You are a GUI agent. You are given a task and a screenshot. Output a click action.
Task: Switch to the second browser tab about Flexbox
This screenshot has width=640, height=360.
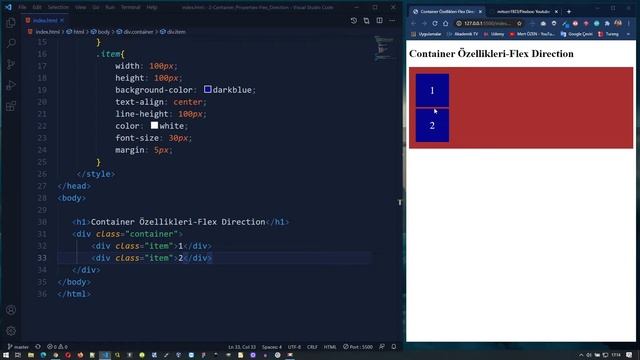coord(523,11)
